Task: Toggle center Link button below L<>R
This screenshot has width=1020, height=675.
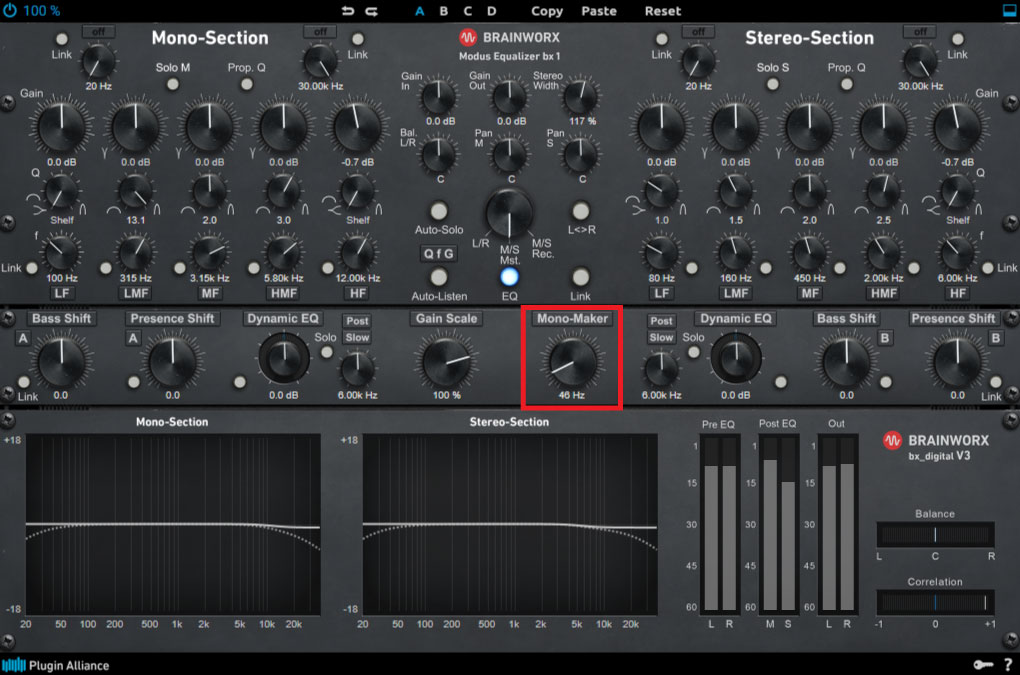Action: pyautogui.click(x=580, y=277)
